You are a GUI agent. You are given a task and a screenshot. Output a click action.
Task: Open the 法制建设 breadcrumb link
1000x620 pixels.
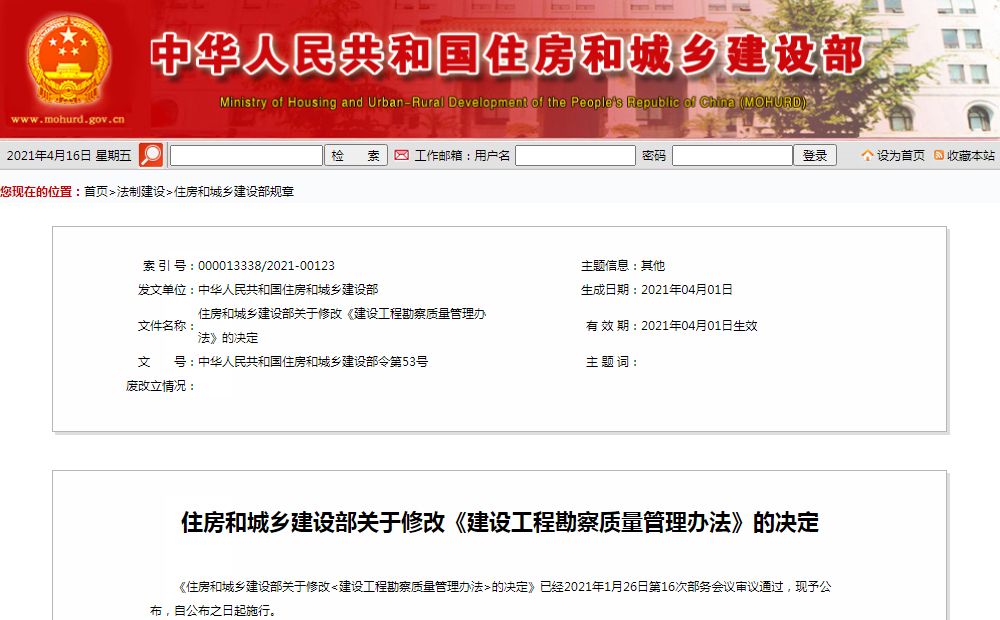click(141, 191)
